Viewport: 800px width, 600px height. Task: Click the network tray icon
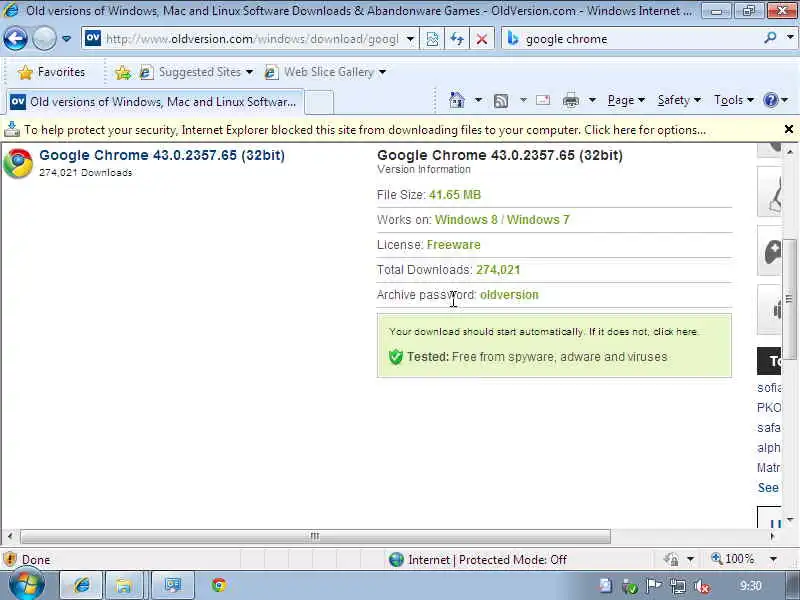pyautogui.click(x=678, y=586)
